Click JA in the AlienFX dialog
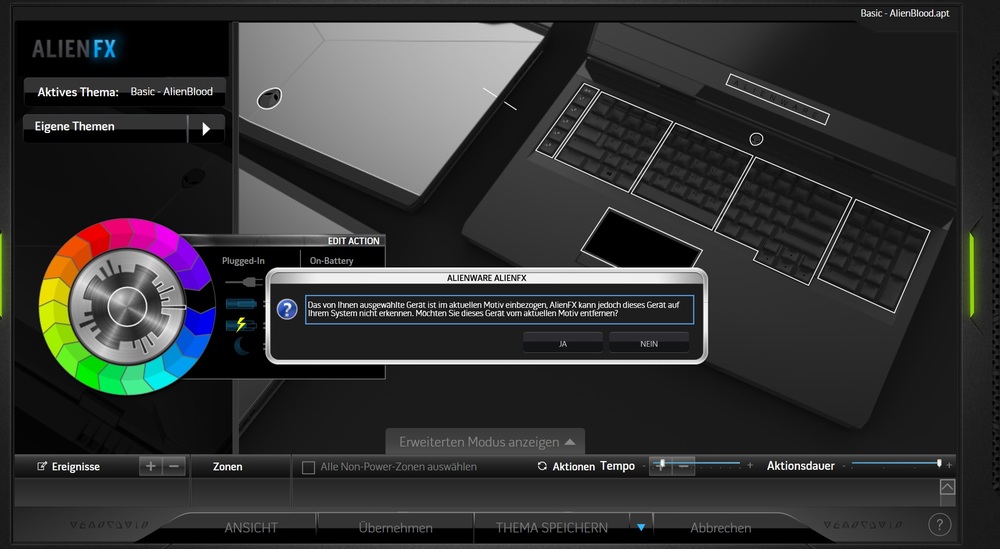The image size is (1000, 549). (563, 343)
